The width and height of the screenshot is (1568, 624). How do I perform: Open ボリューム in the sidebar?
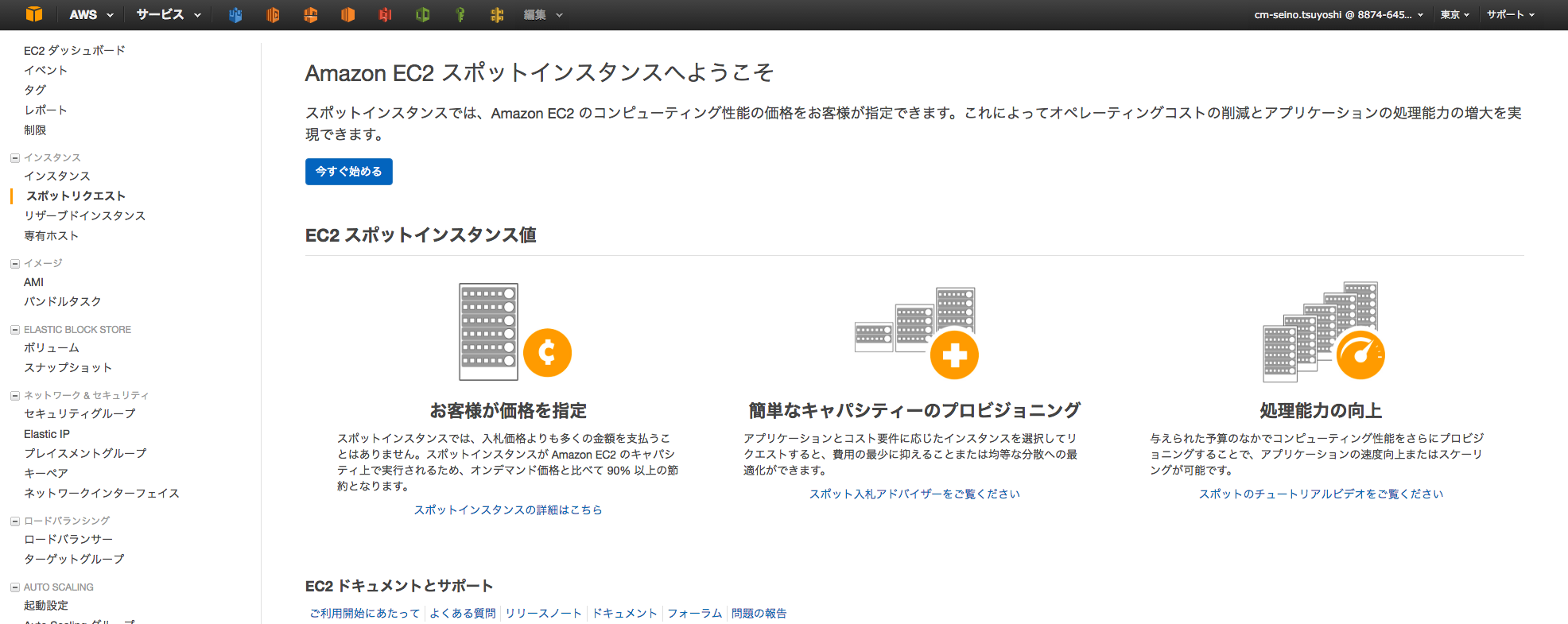tap(52, 347)
